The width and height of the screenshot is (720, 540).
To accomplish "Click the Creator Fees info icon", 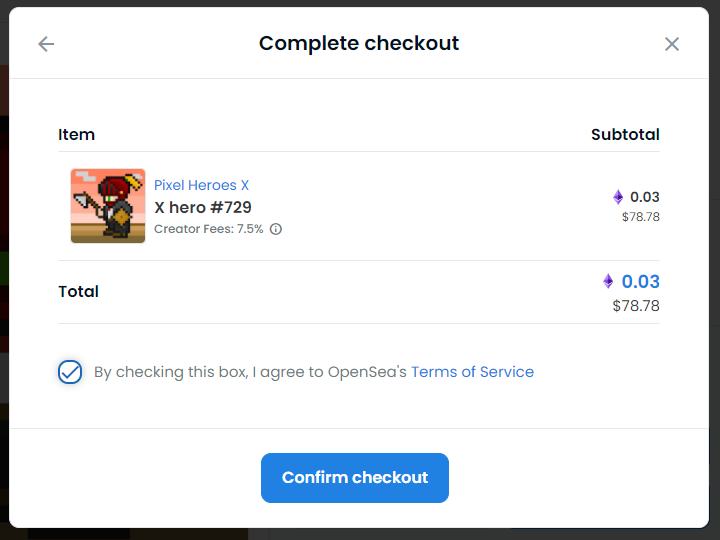I will (x=276, y=229).
